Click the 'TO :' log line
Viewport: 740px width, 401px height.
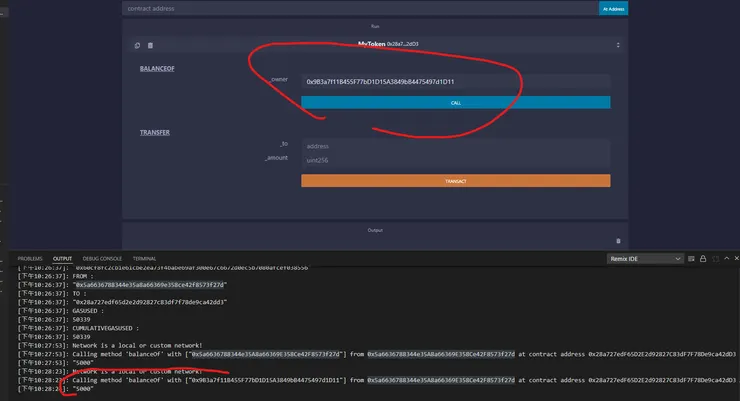pos(79,294)
